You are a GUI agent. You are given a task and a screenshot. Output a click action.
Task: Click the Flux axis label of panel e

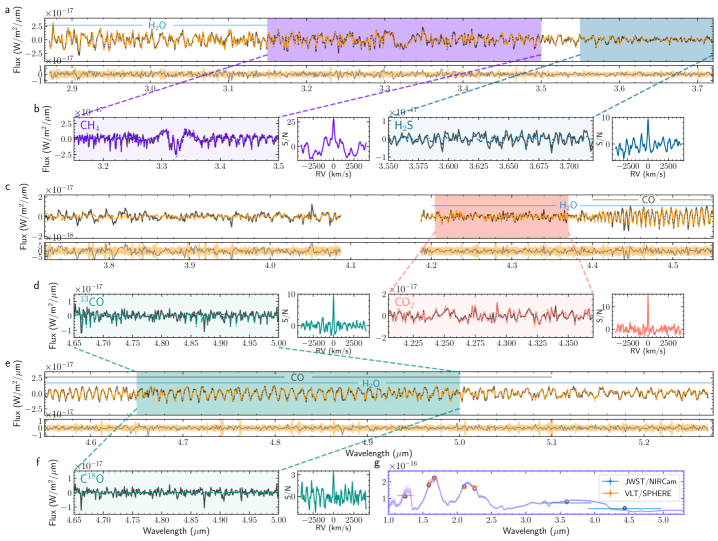17,393
